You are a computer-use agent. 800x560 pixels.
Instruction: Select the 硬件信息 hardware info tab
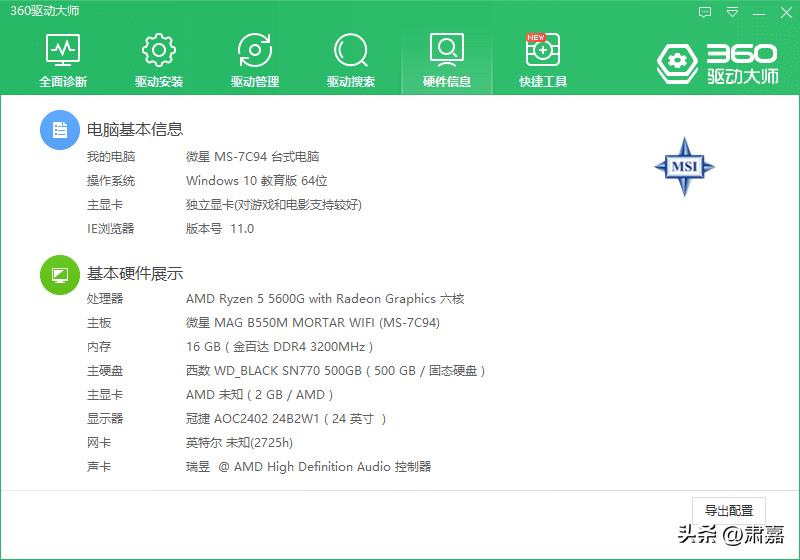coord(447,60)
